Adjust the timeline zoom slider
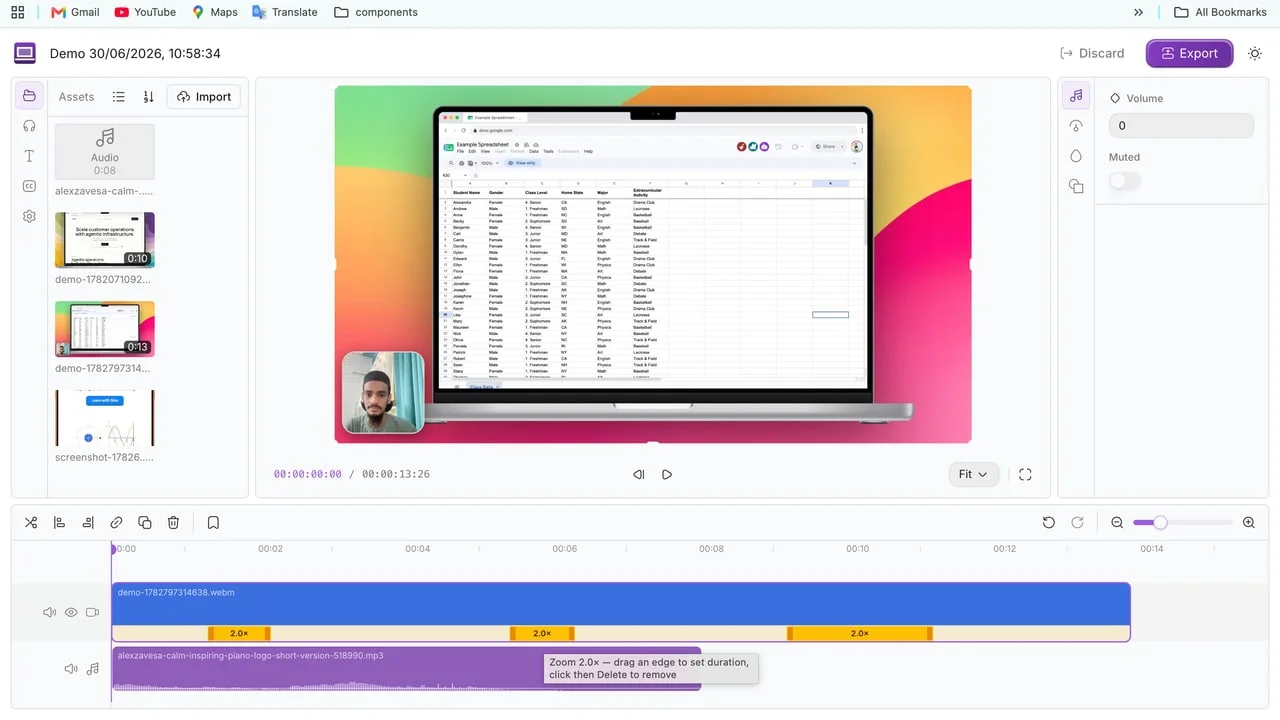 [1160, 522]
